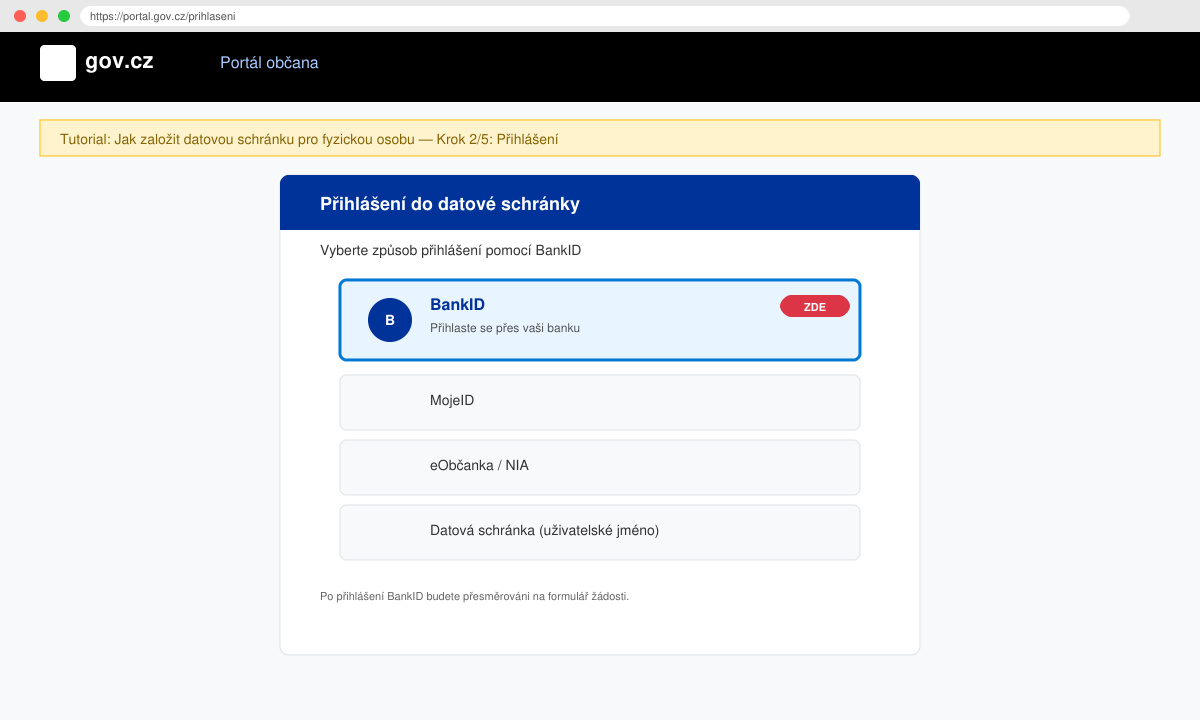Click the gov.cz white logo square
The height and width of the screenshot is (720, 1200).
[58, 63]
